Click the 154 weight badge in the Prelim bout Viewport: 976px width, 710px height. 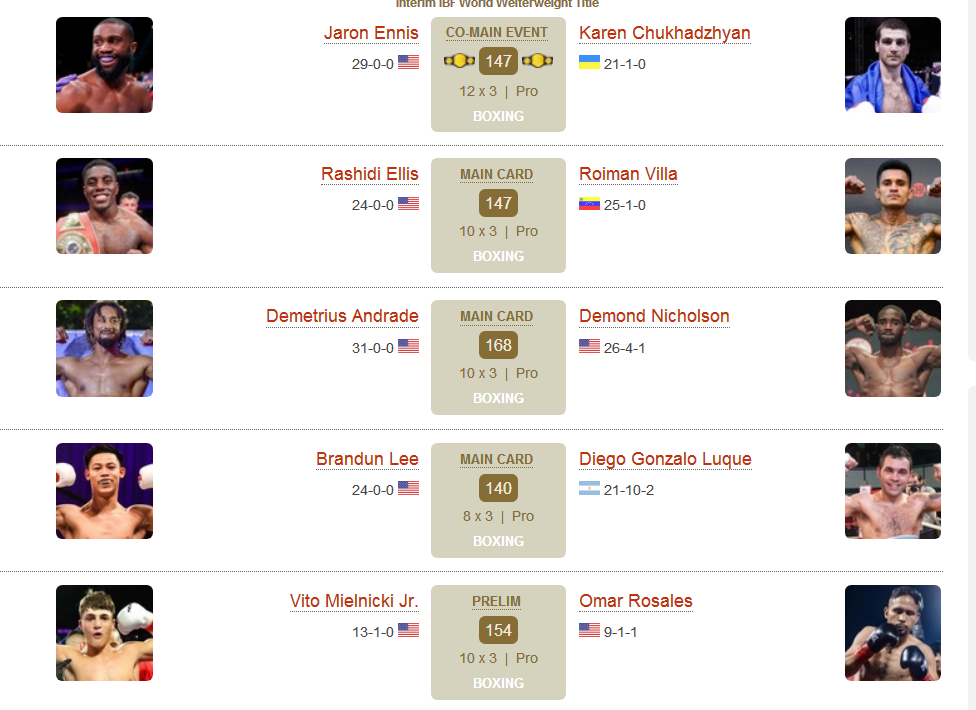coord(498,631)
